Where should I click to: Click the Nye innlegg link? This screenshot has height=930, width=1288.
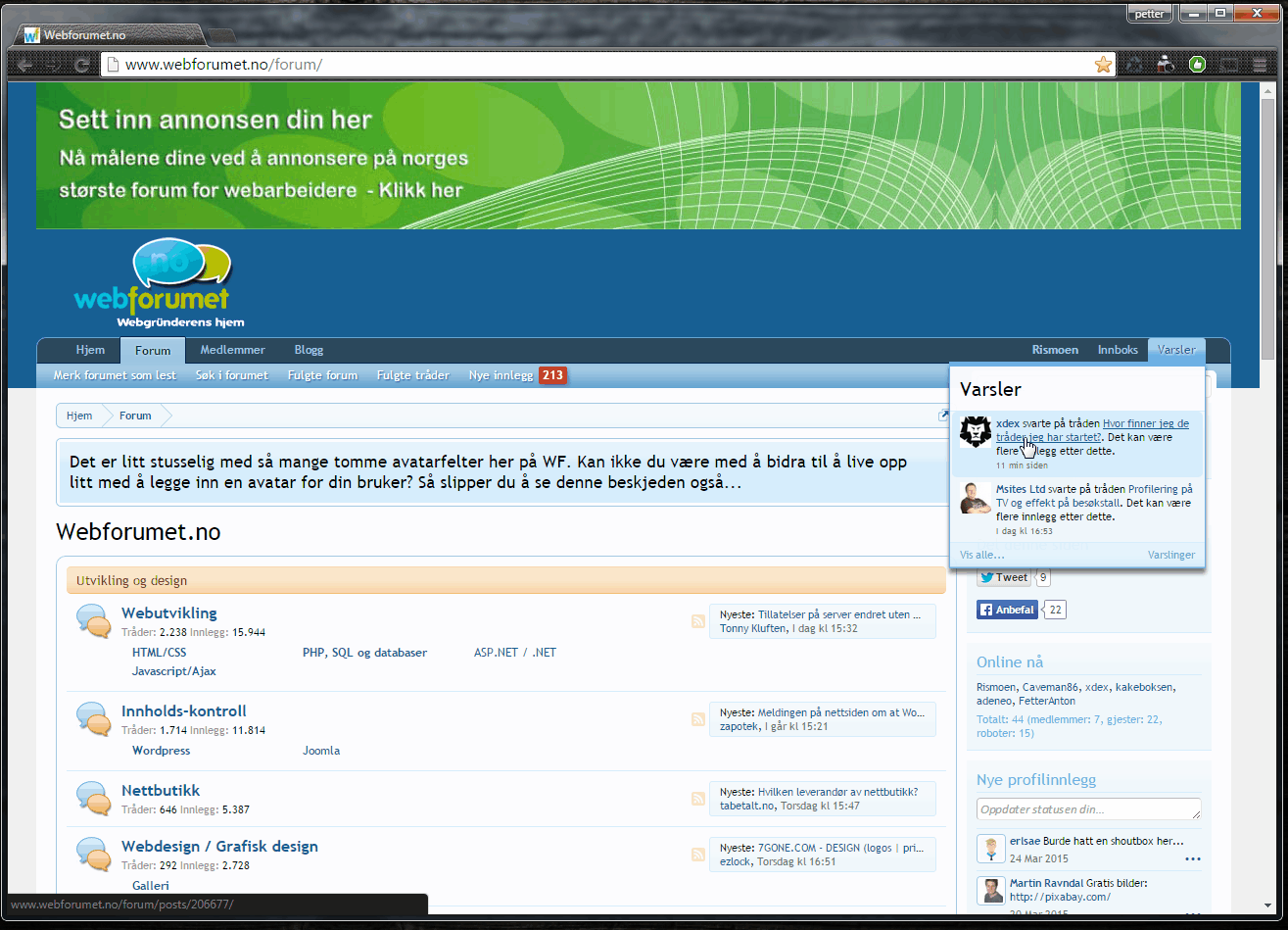point(501,375)
